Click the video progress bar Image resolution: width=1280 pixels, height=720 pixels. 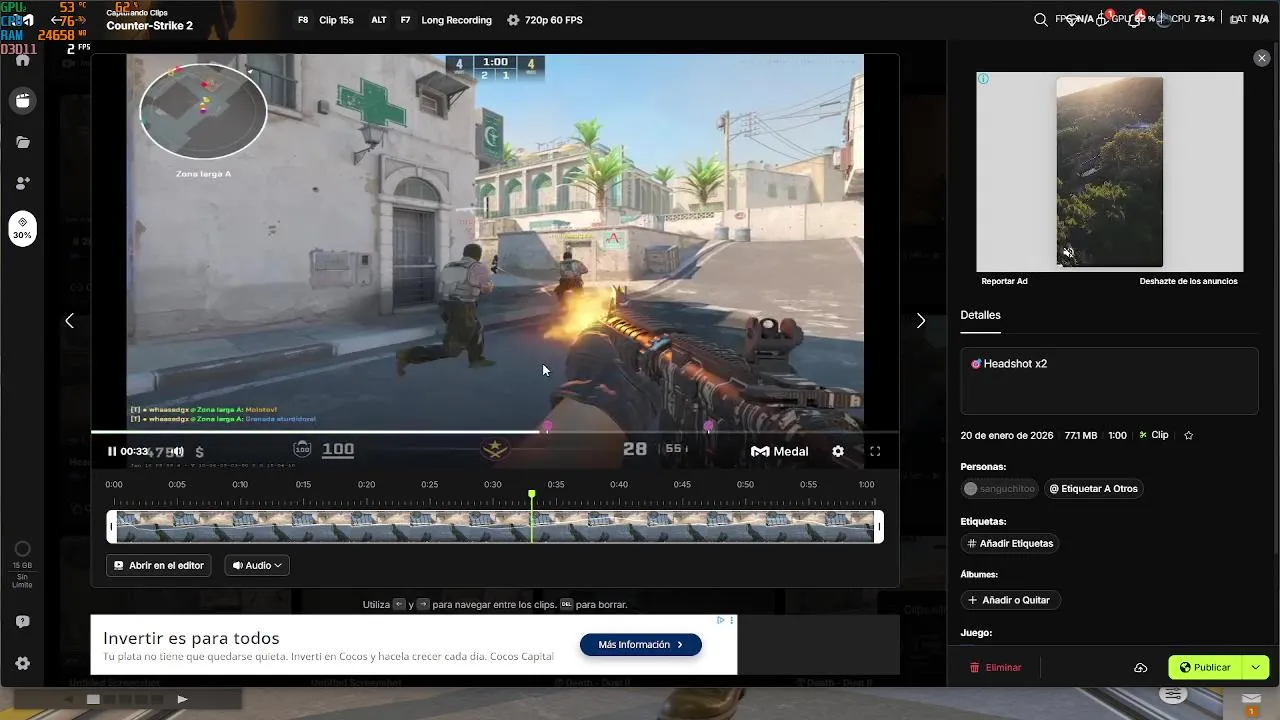(x=495, y=432)
